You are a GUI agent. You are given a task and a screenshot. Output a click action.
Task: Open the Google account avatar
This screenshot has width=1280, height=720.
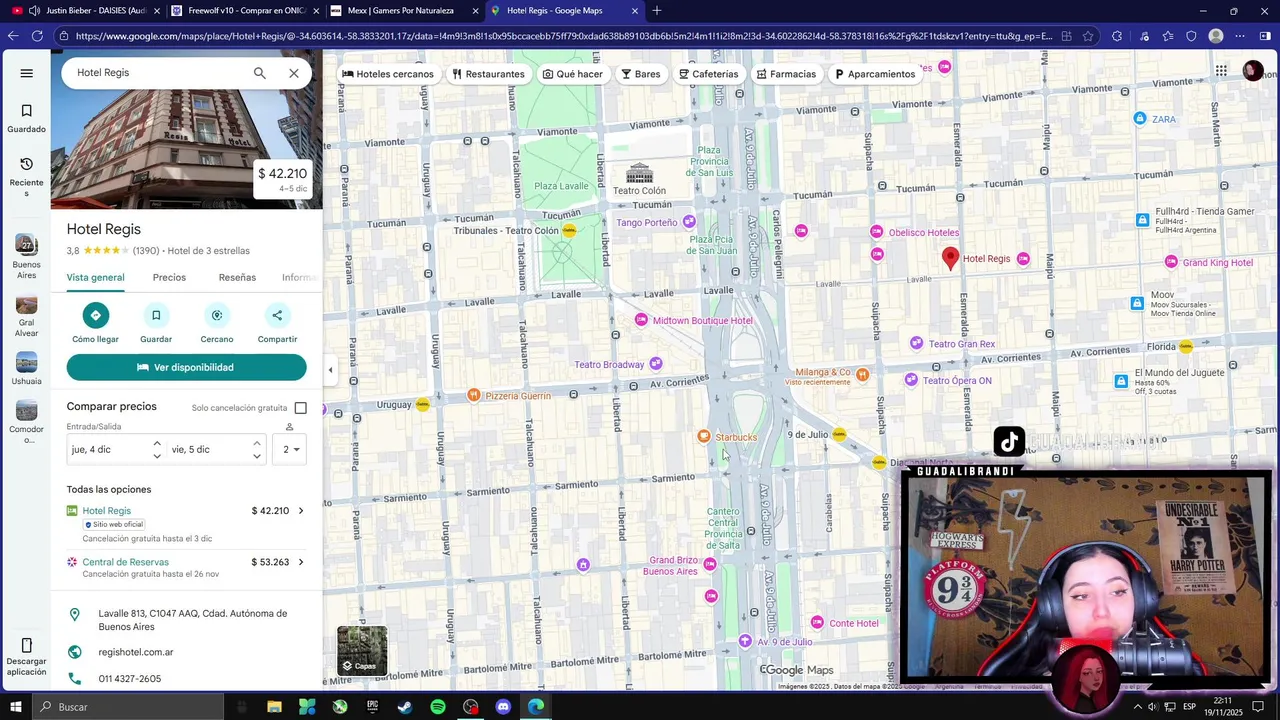[1253, 70]
